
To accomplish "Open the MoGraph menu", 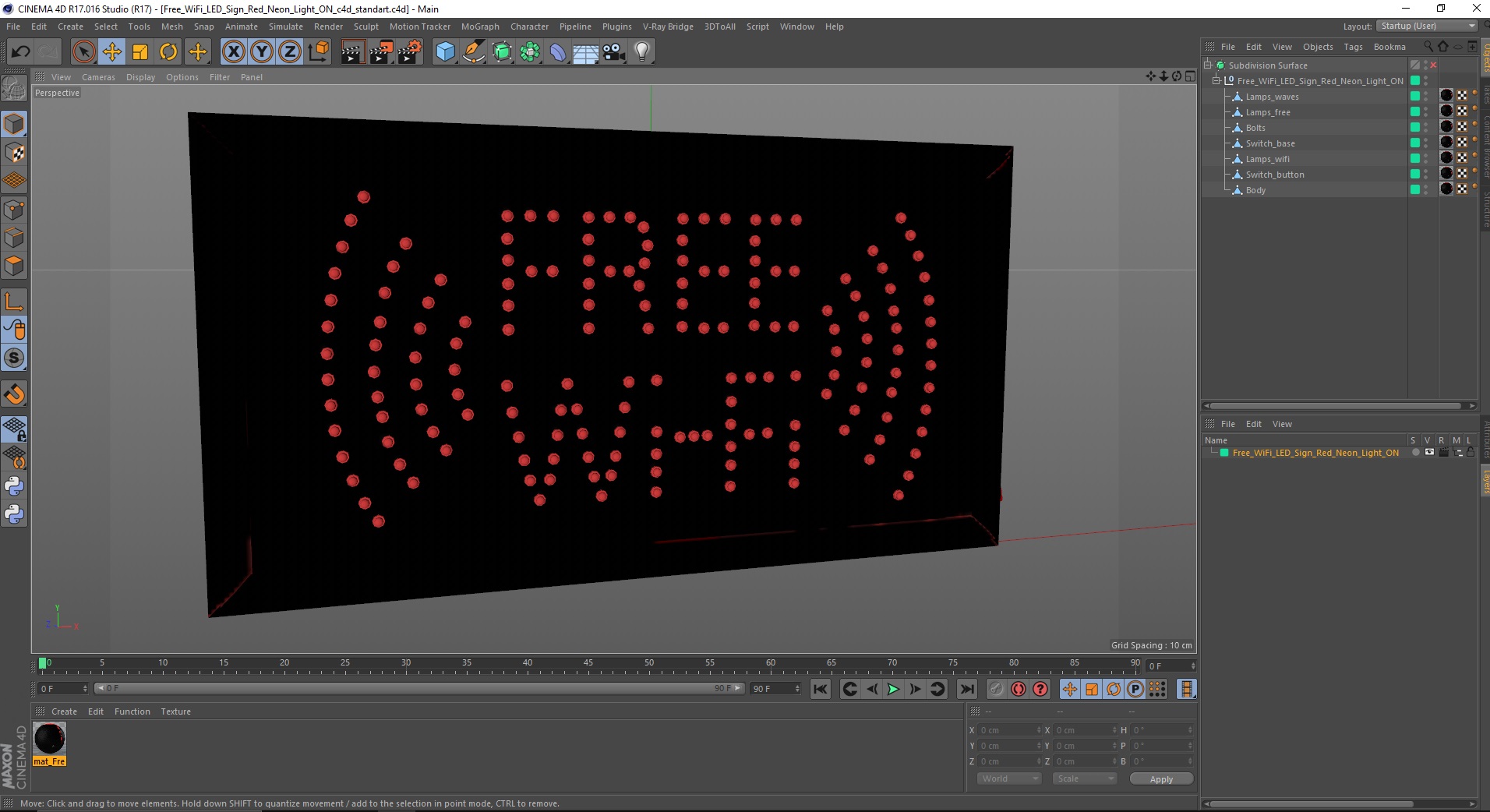I will pos(480,26).
